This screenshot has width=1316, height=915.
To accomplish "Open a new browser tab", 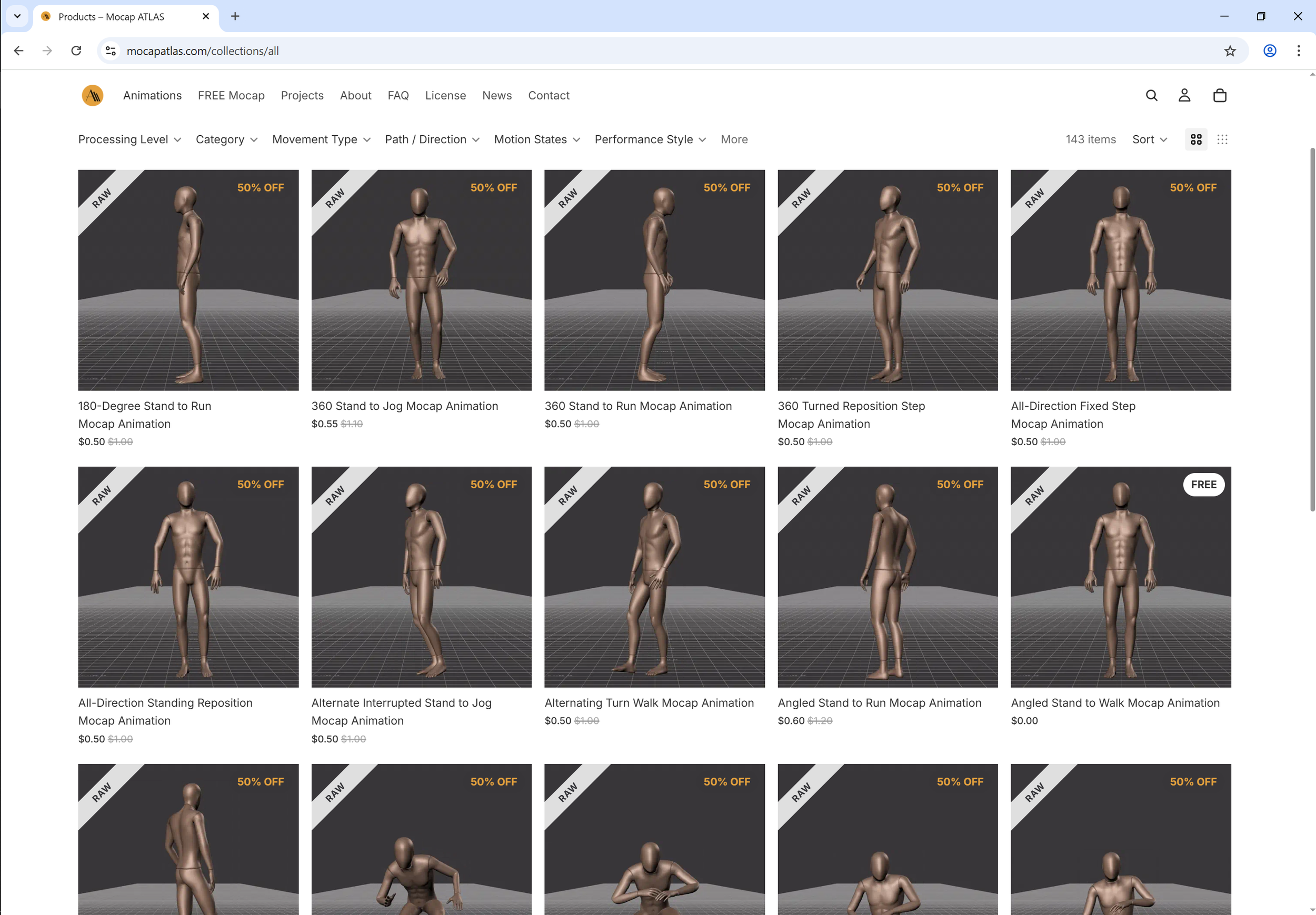I will click(x=235, y=16).
